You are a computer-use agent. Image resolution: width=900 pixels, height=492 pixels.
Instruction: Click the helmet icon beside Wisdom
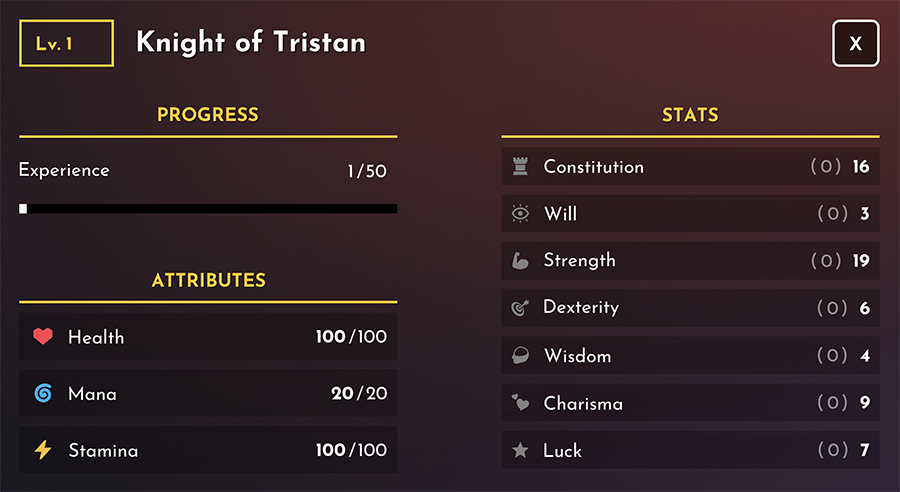pos(520,355)
